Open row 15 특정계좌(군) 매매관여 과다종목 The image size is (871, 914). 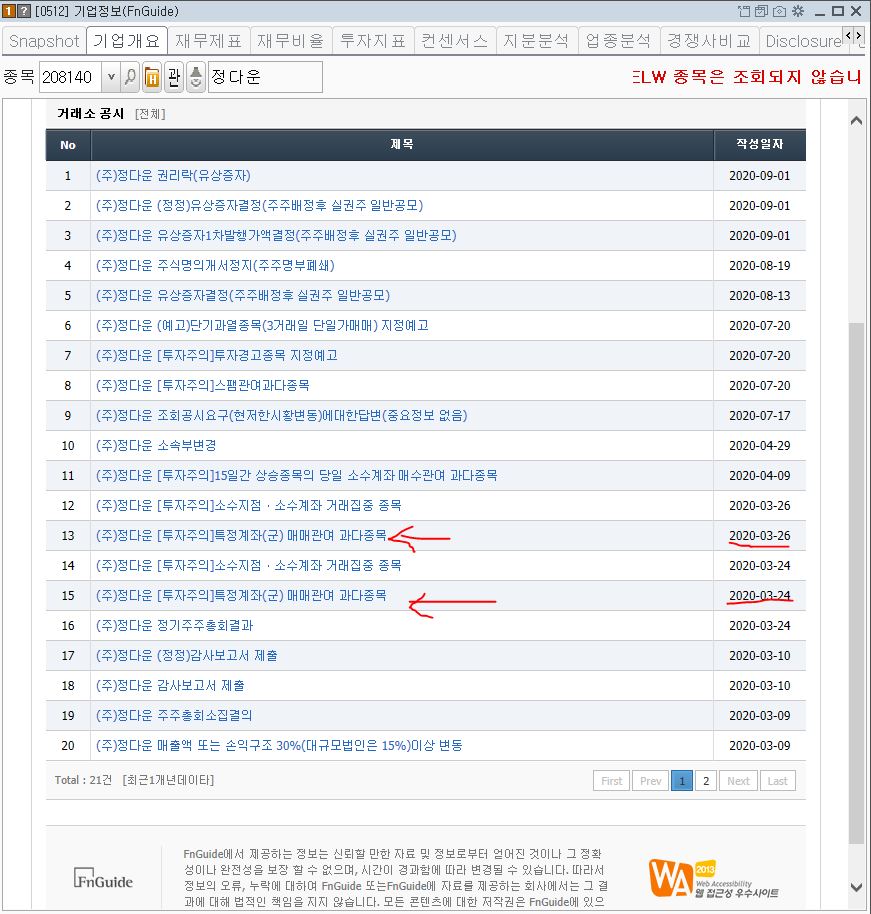coord(241,595)
